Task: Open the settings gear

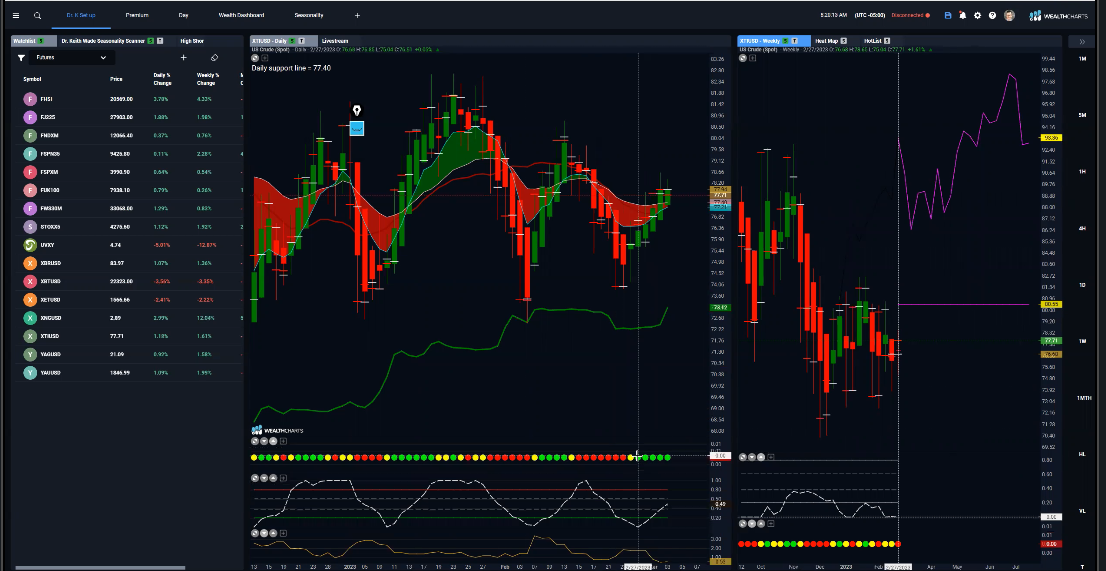Action: click(x=978, y=15)
